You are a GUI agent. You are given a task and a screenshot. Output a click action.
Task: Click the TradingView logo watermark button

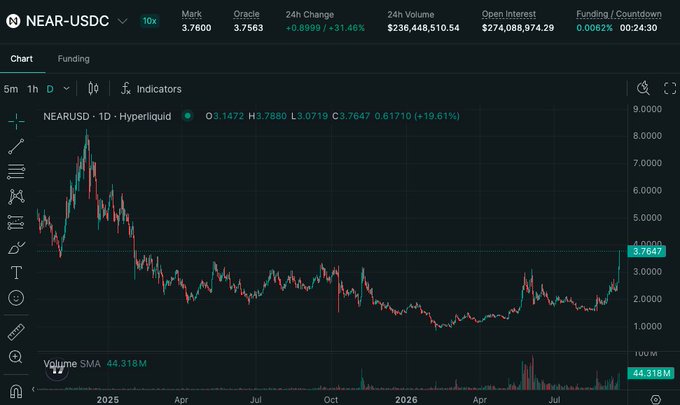[x=57, y=370]
